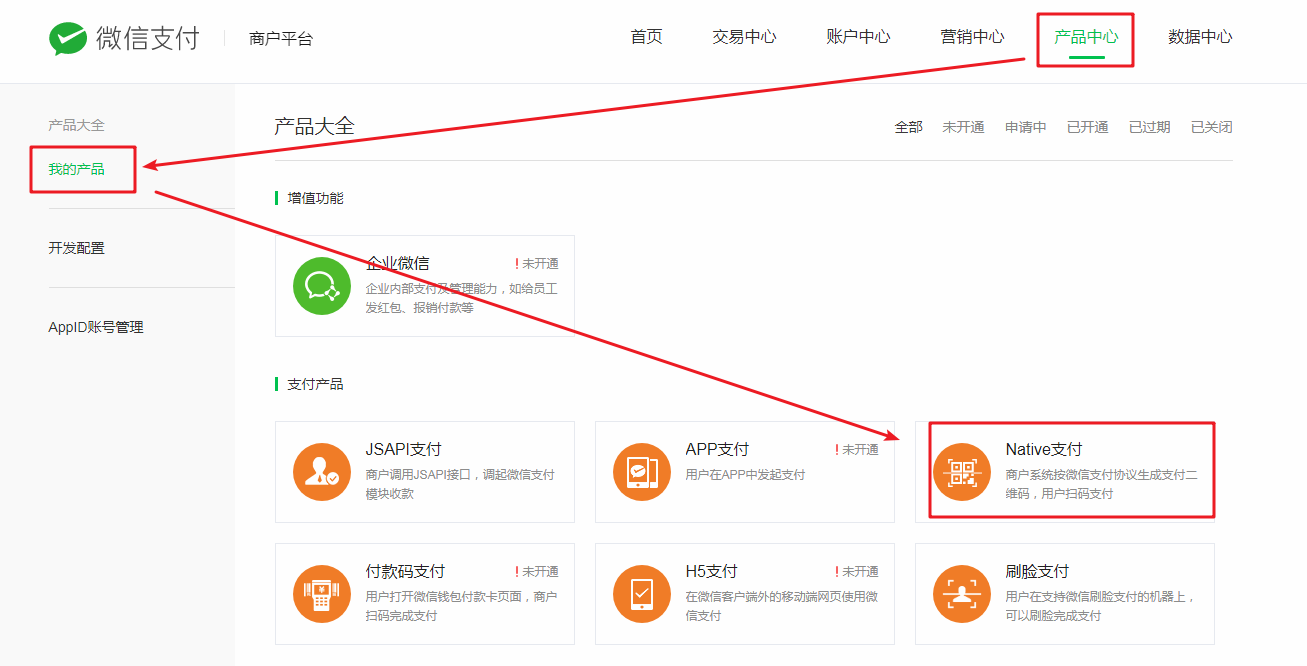Select the 全部 filter tab
This screenshot has height=666, width=1307.
coord(909,127)
